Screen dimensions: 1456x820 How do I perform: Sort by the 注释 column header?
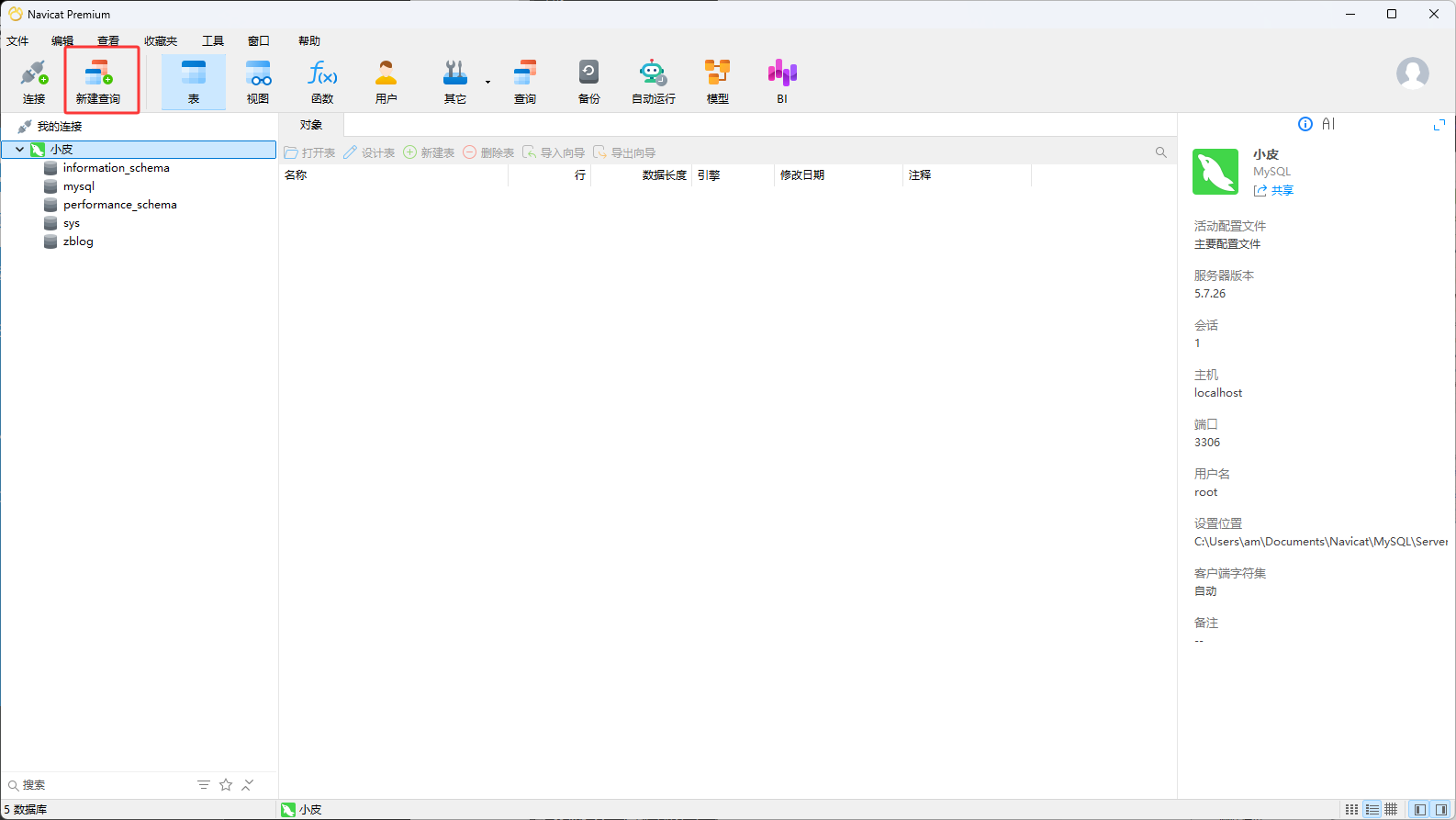pos(968,175)
